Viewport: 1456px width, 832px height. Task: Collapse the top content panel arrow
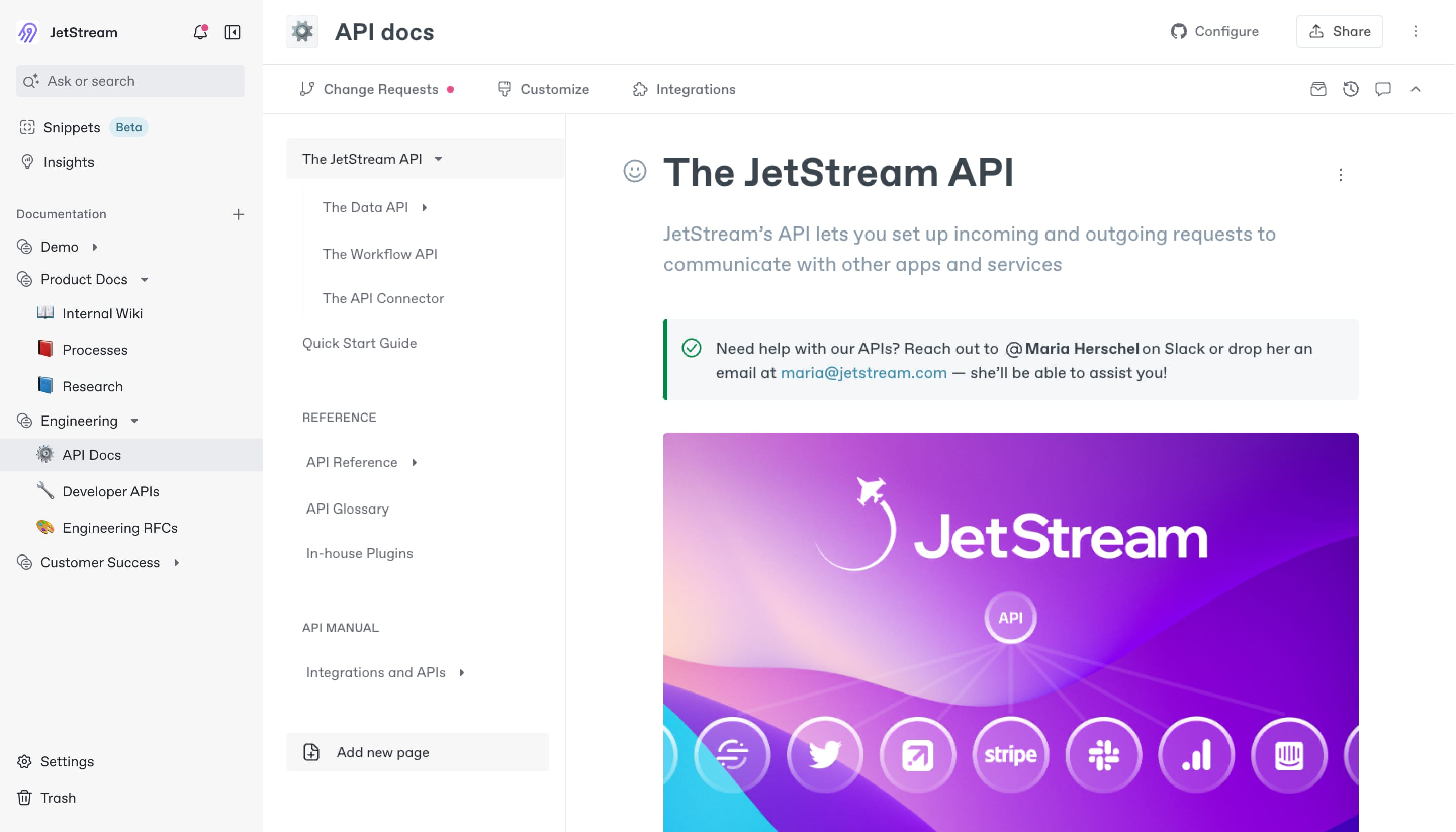1417,89
